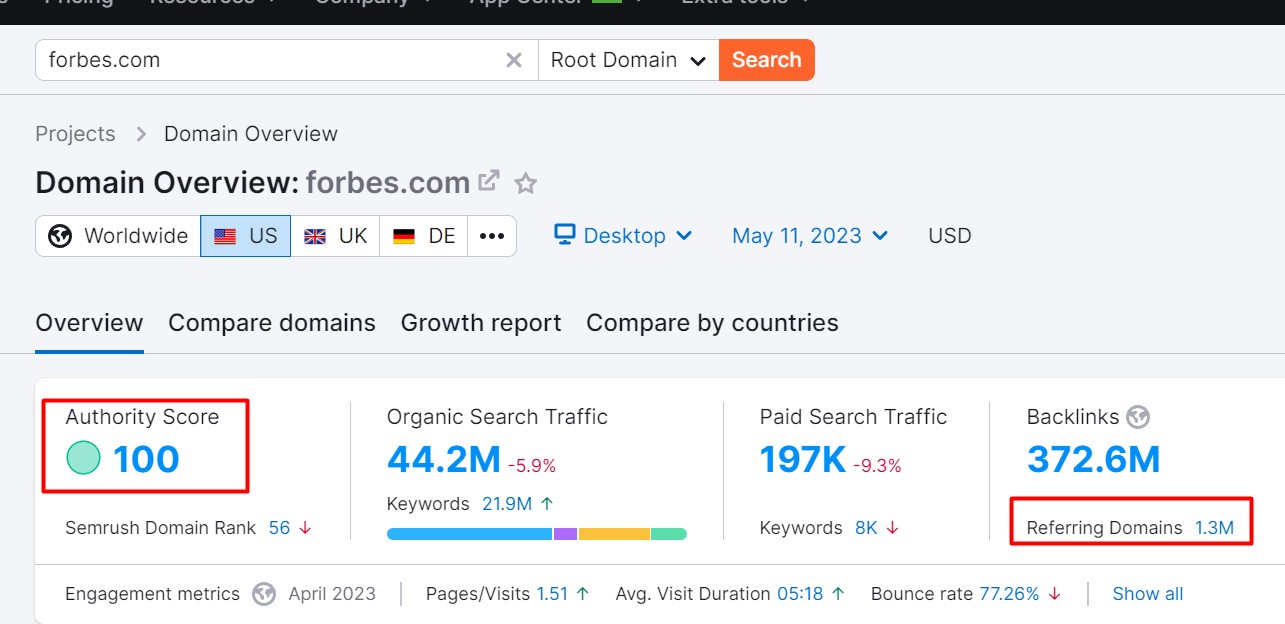1285x624 pixels.
Task: Select US database
Action: [246, 236]
